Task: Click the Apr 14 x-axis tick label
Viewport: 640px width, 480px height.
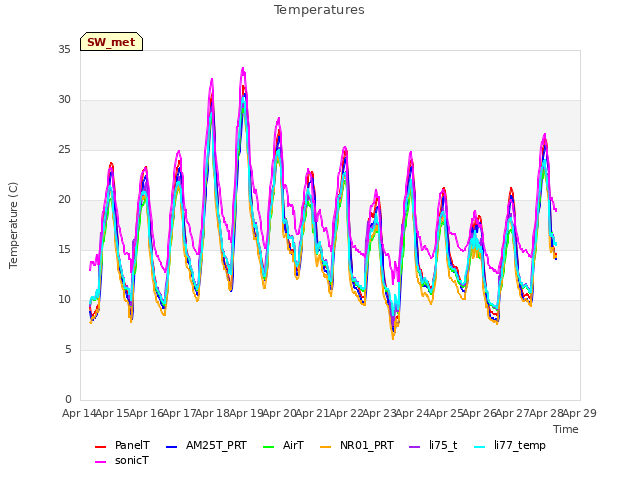Action: (79, 413)
